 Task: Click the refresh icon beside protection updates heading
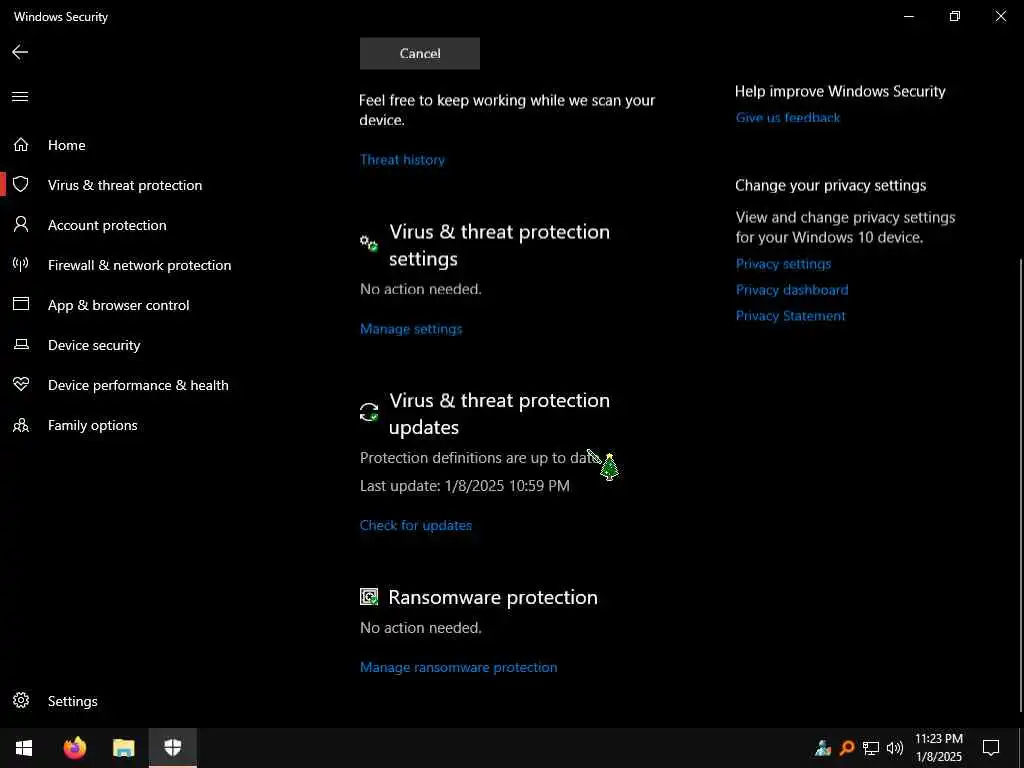369,412
